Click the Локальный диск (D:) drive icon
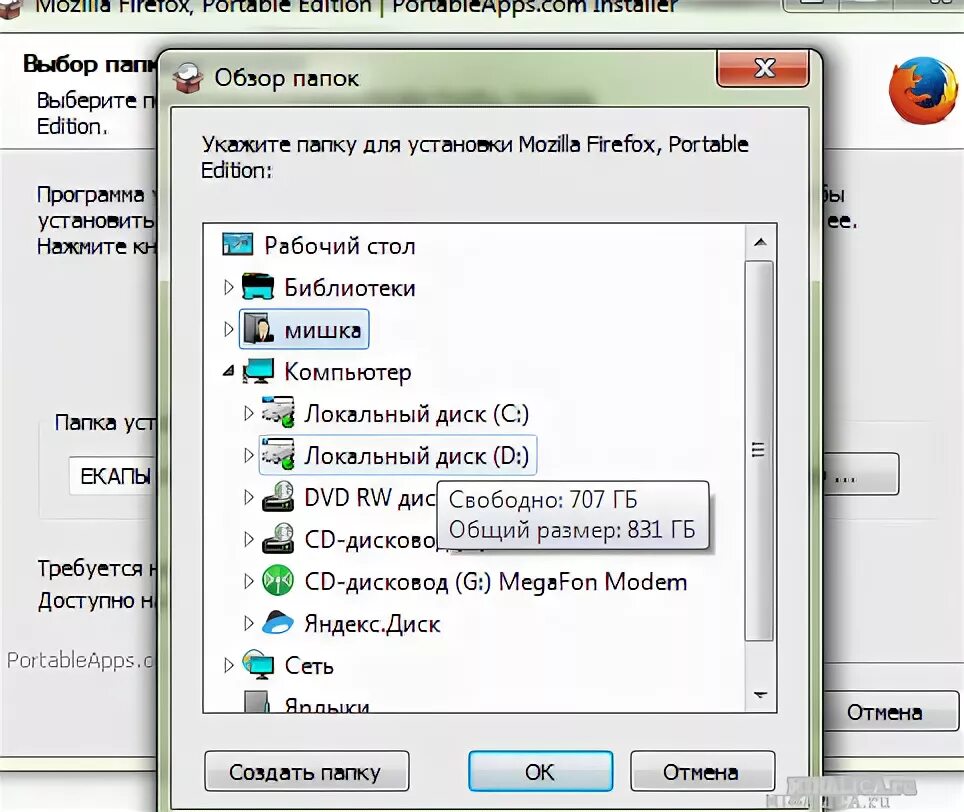 coord(279,455)
